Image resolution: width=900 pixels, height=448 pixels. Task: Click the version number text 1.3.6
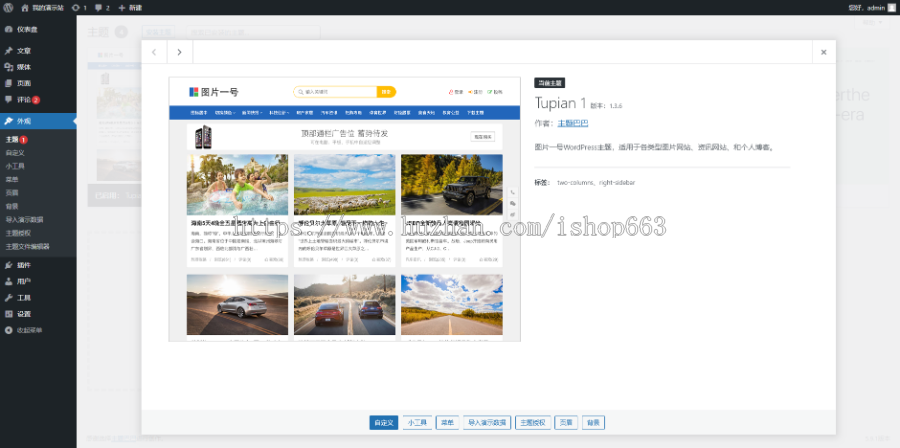616,106
